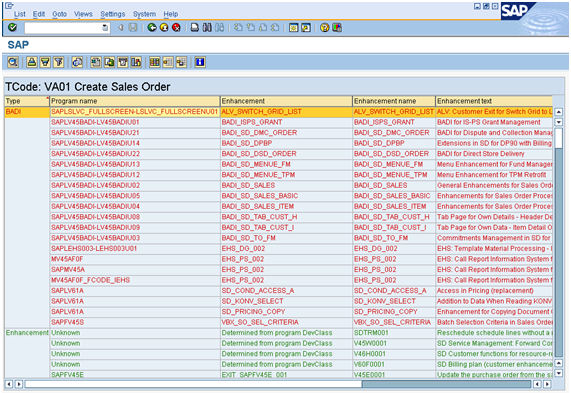Viewport: 571px width, 393px height.
Task: Click the yellow Exit icon
Action: click(x=164, y=28)
